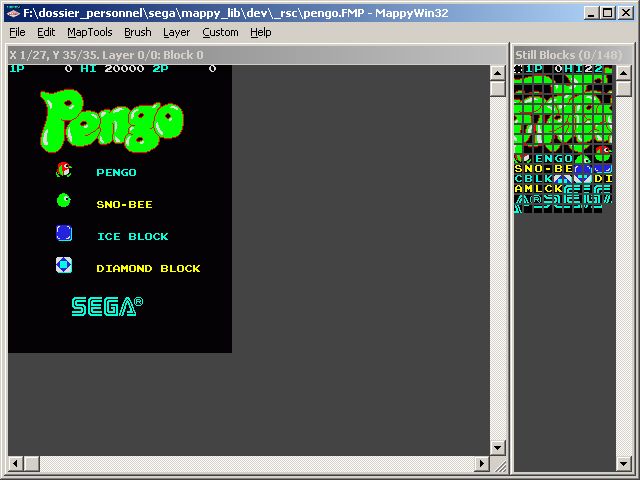Click the map horizontal scroll left arrow
The height and width of the screenshot is (480, 640).
click(16, 464)
